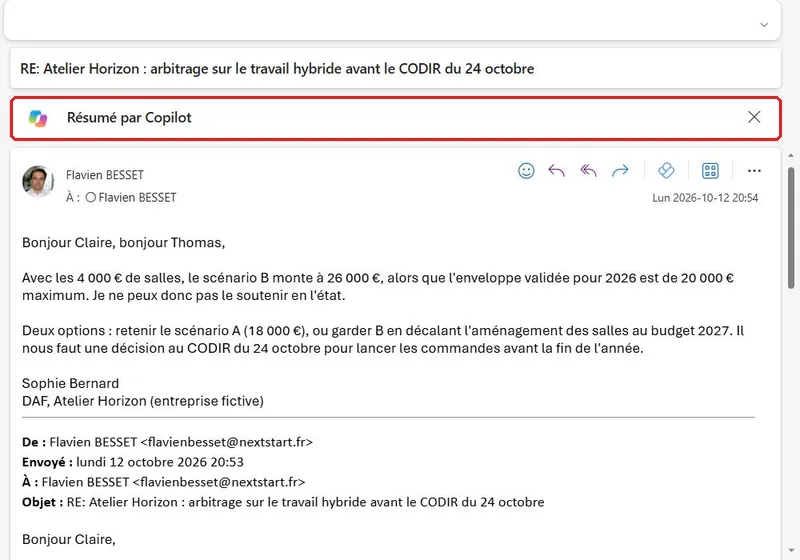Click the scrollbar down arrow
Viewport: 800px width, 560px height.
click(x=791, y=551)
